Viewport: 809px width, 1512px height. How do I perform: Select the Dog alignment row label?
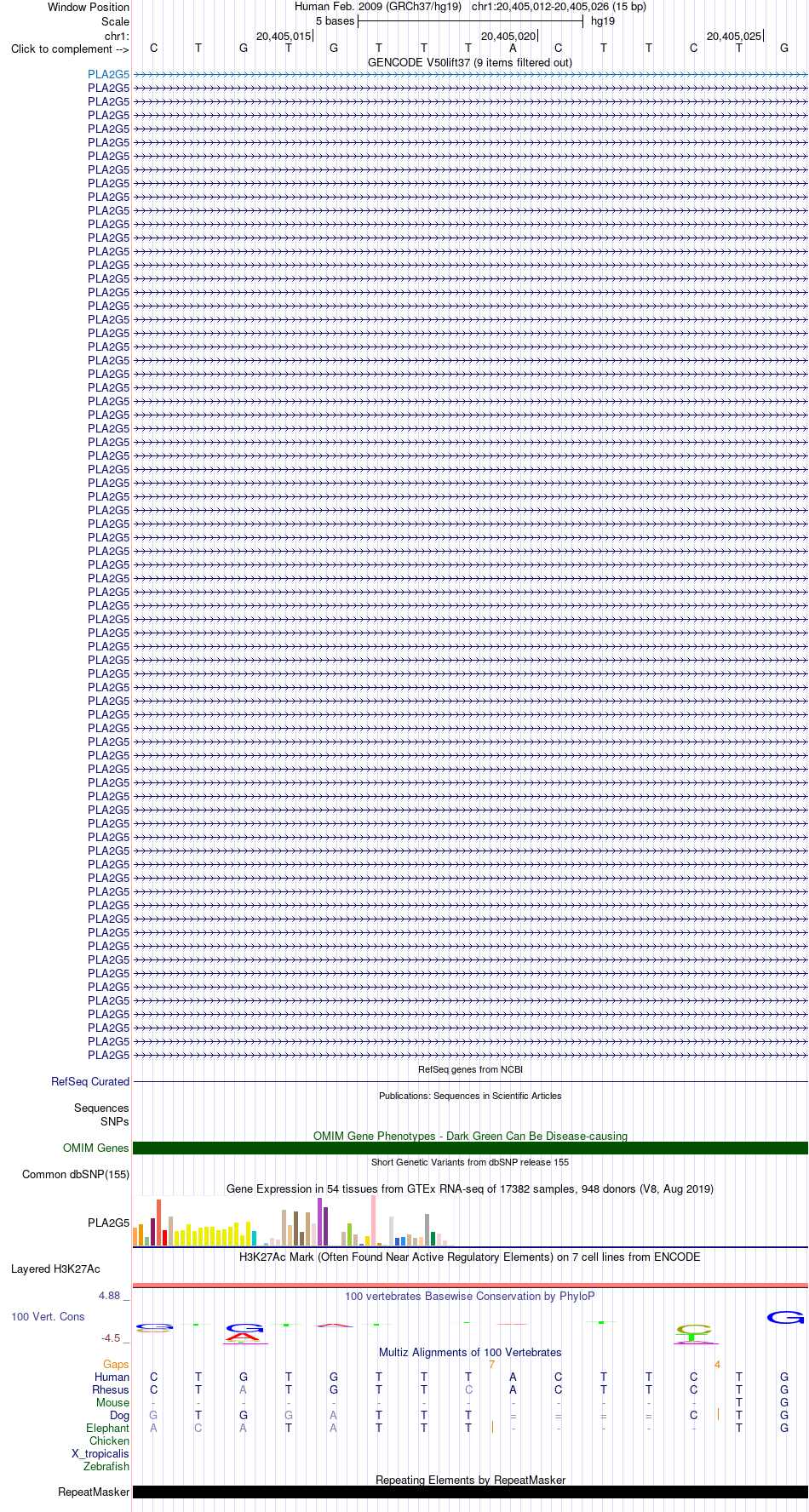[x=120, y=1416]
